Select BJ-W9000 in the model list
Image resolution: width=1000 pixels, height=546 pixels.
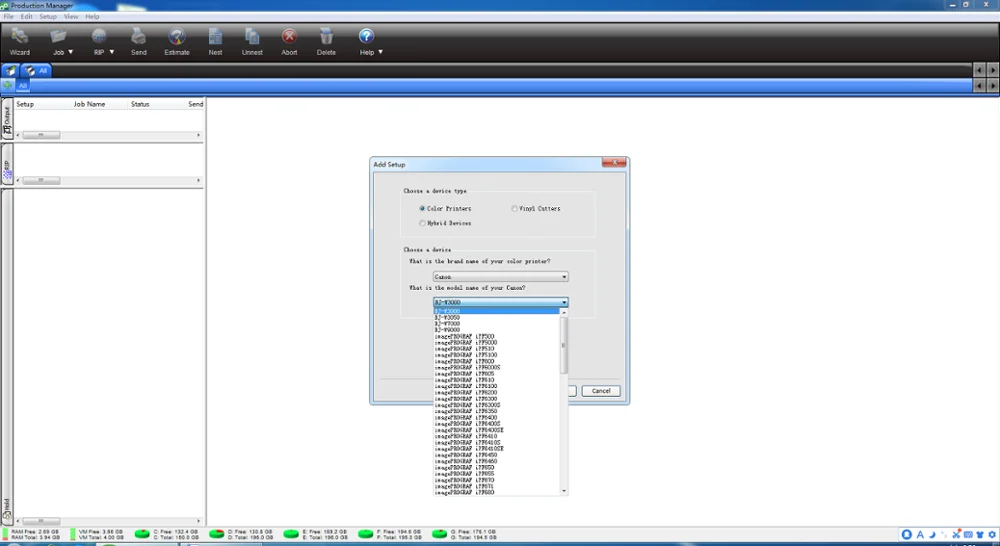click(497, 330)
